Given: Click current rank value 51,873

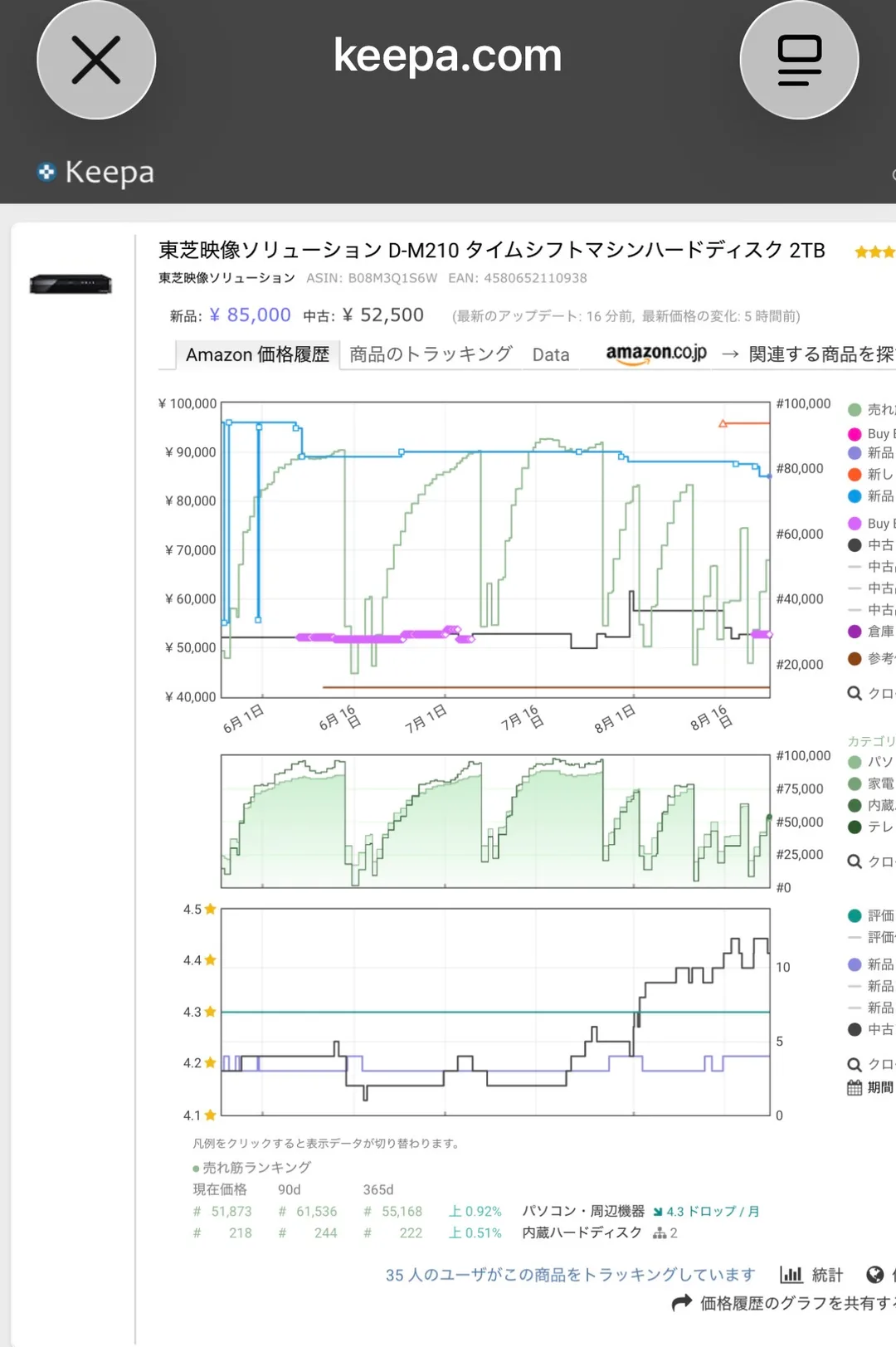Looking at the screenshot, I should point(231,1211).
